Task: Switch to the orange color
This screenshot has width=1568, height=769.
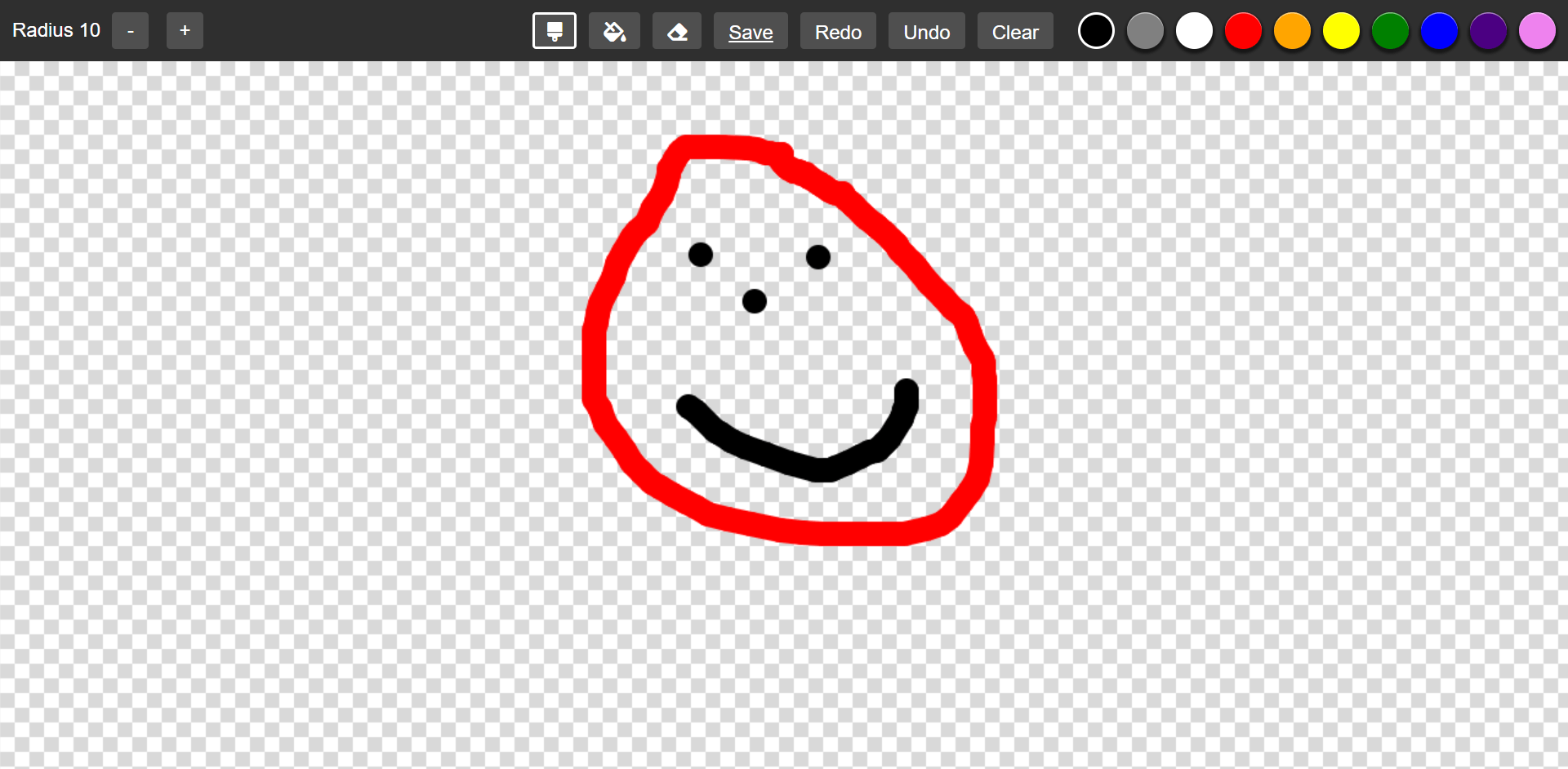Action: pos(1292,30)
